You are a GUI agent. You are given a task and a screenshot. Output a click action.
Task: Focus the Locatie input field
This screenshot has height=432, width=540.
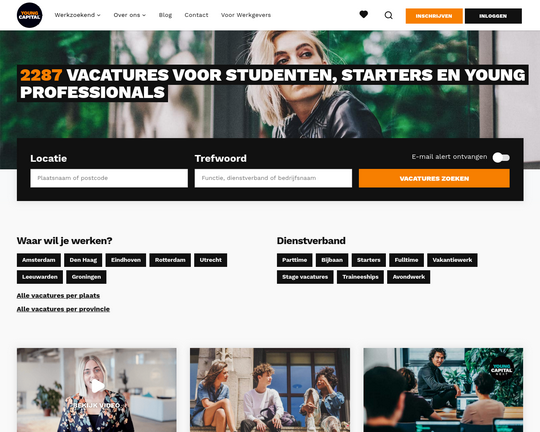[x=109, y=178]
